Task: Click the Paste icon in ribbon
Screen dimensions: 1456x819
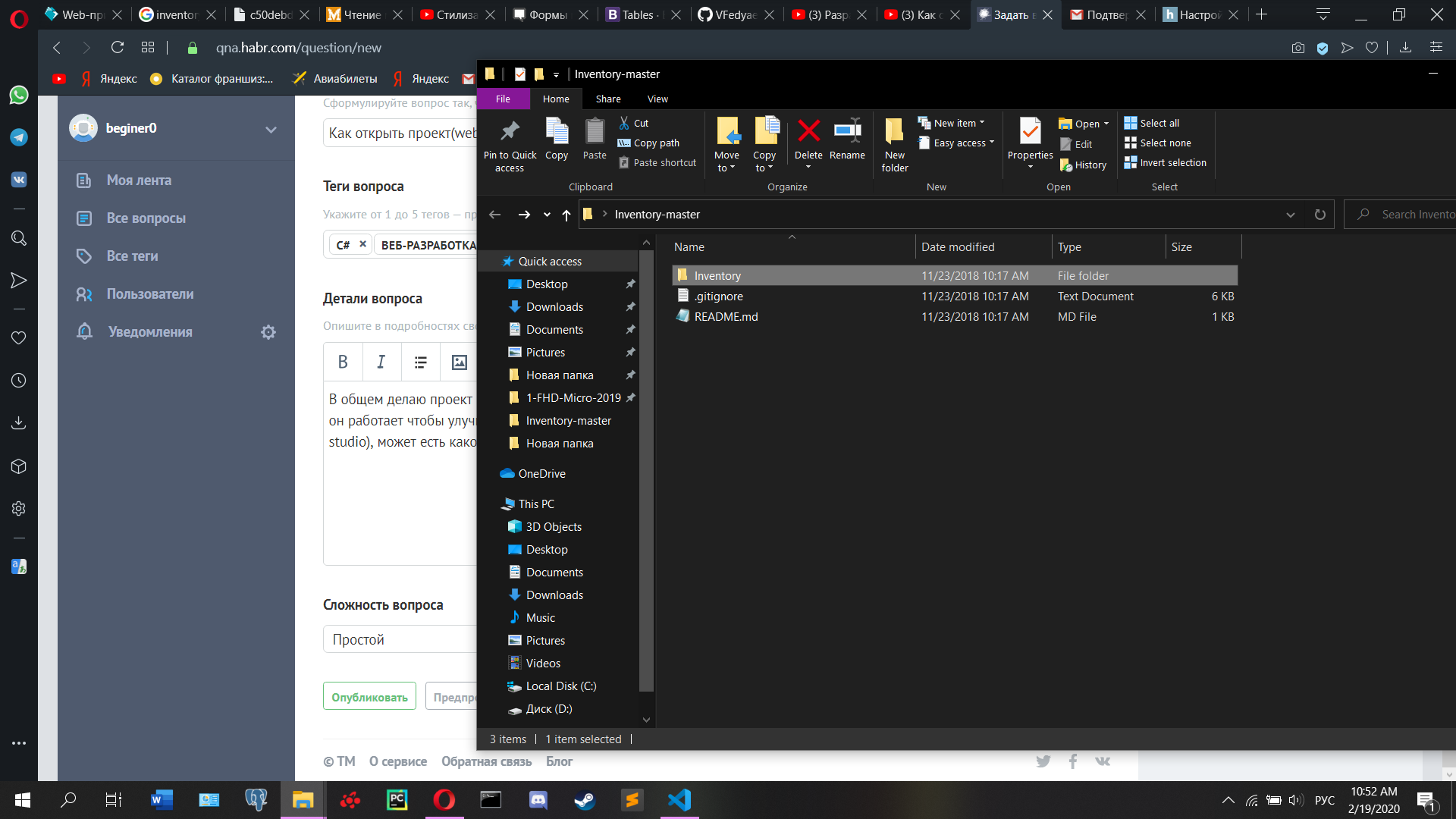Action: [595, 140]
